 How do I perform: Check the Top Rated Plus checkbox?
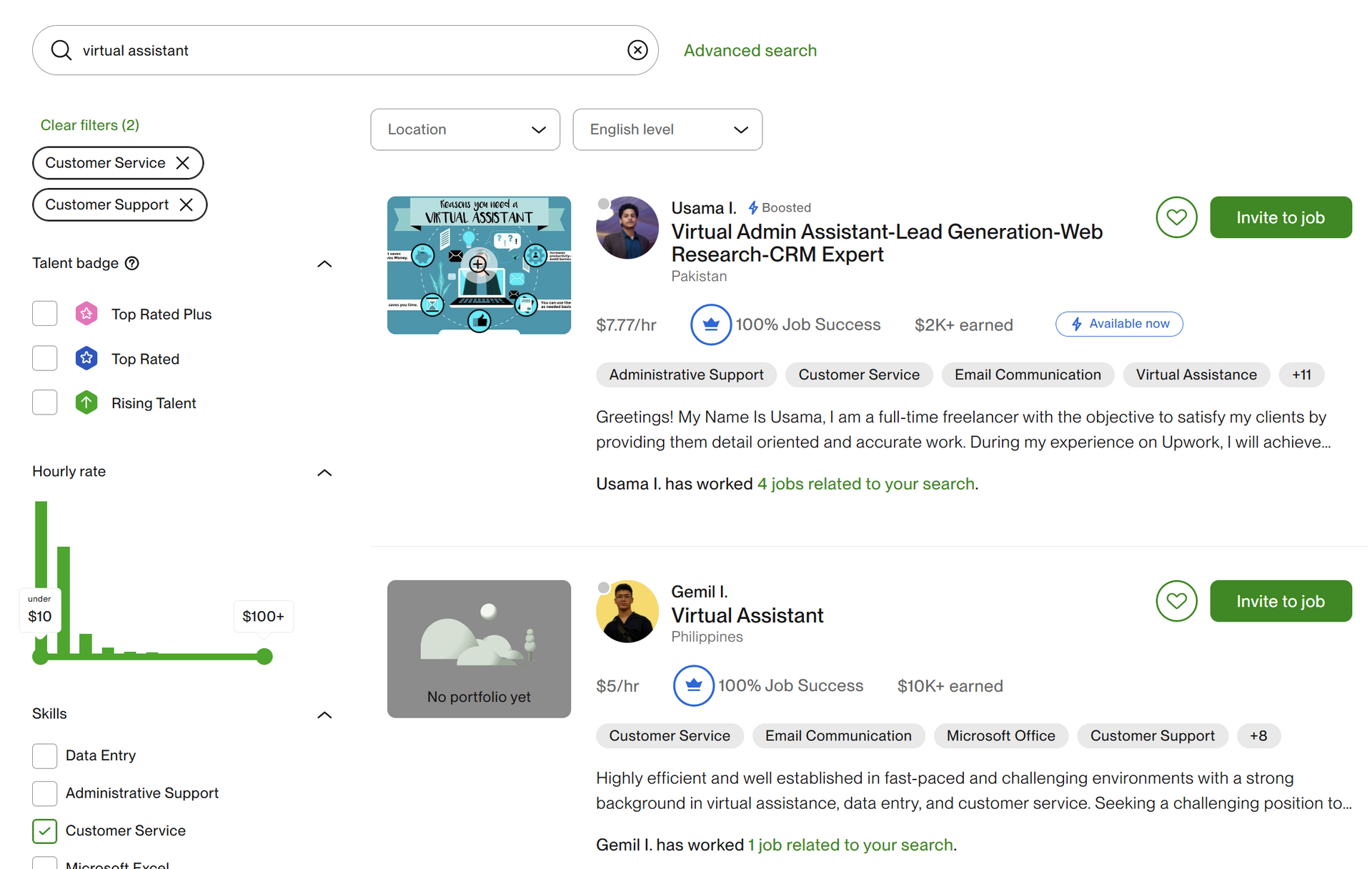pos(45,314)
